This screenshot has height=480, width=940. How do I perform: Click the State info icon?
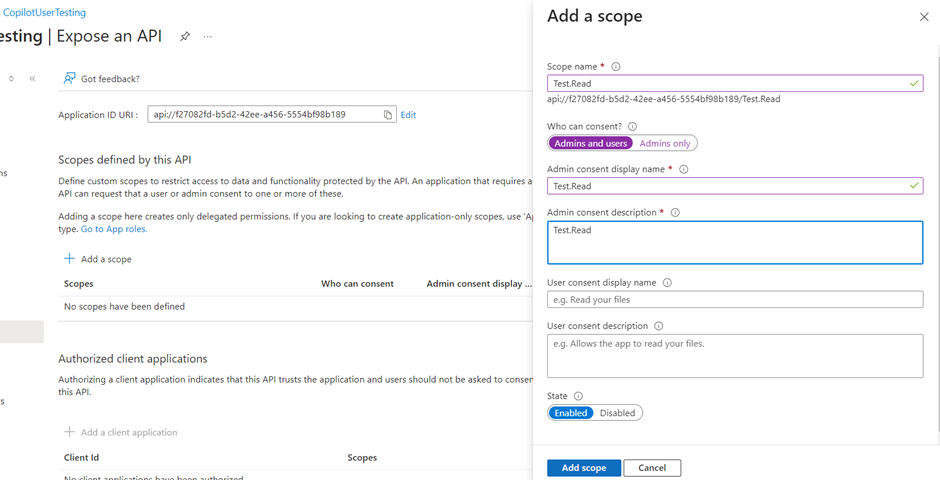pos(578,397)
